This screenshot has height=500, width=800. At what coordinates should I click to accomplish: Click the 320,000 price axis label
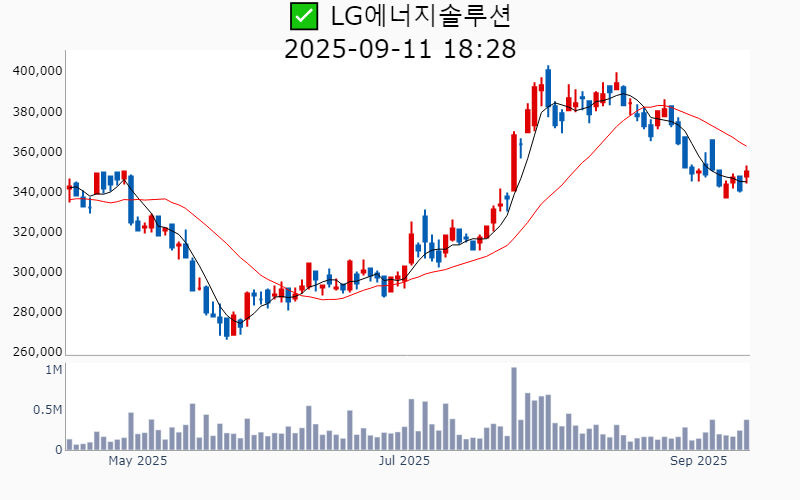tap(37, 232)
